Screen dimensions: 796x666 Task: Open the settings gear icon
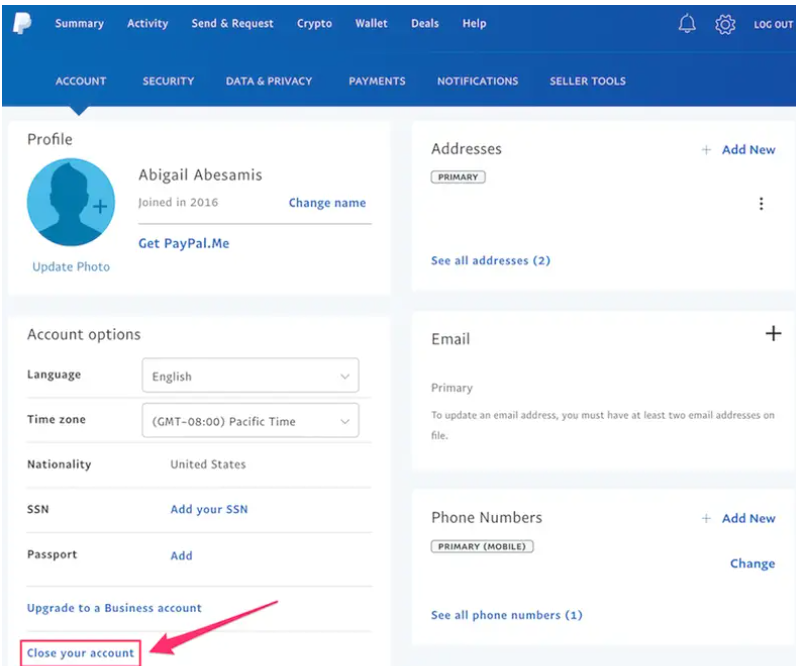tap(725, 24)
